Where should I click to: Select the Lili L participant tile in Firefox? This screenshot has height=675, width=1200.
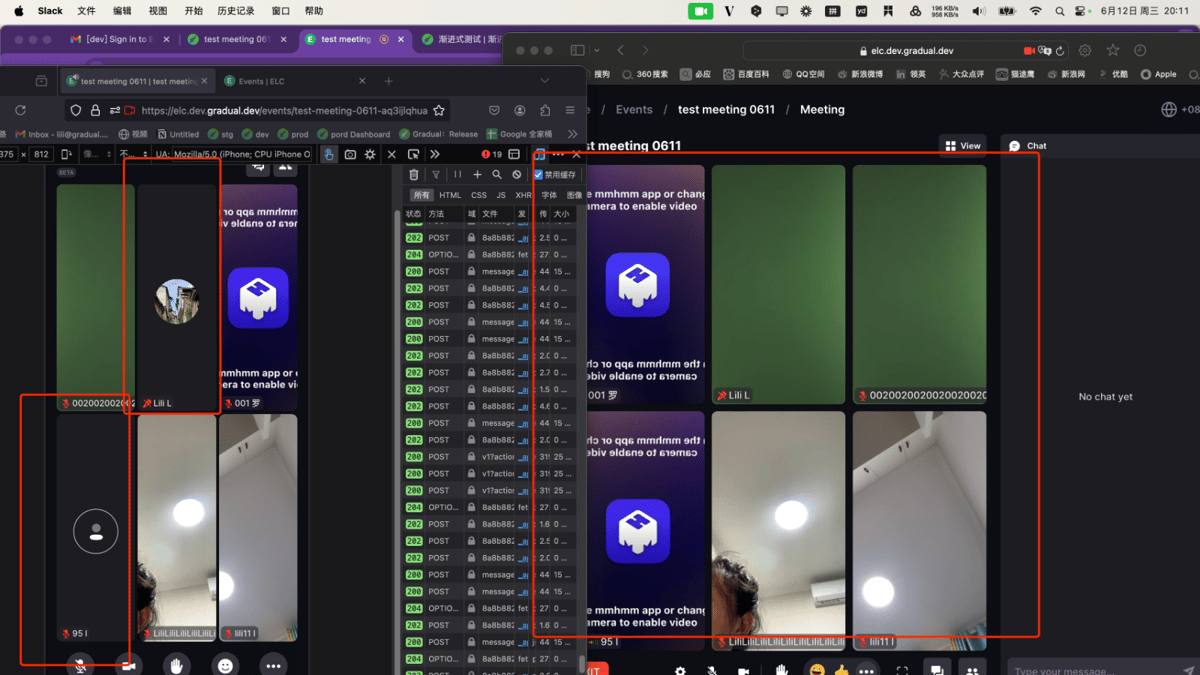point(177,298)
